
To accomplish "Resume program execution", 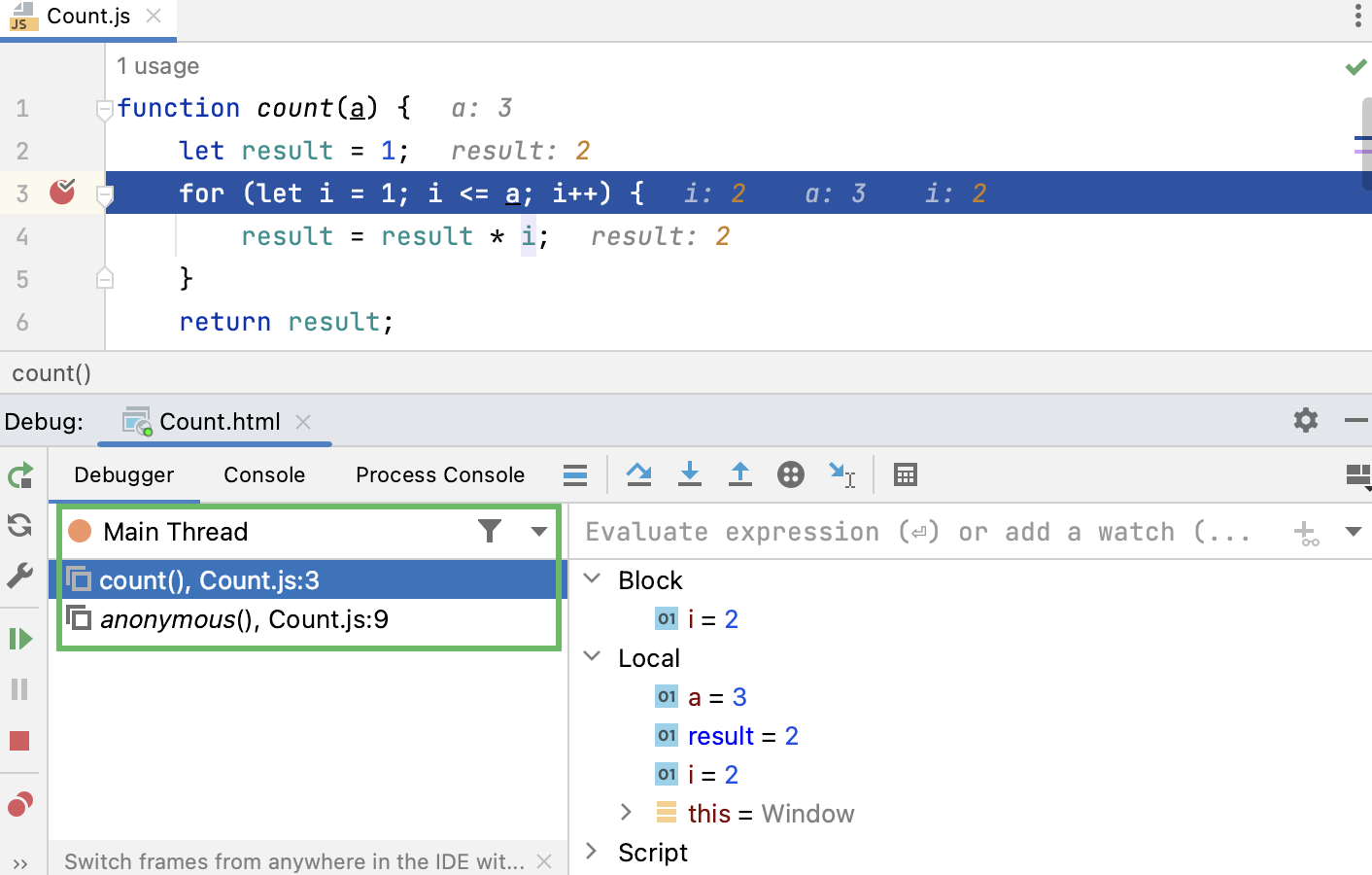I will click(x=20, y=639).
